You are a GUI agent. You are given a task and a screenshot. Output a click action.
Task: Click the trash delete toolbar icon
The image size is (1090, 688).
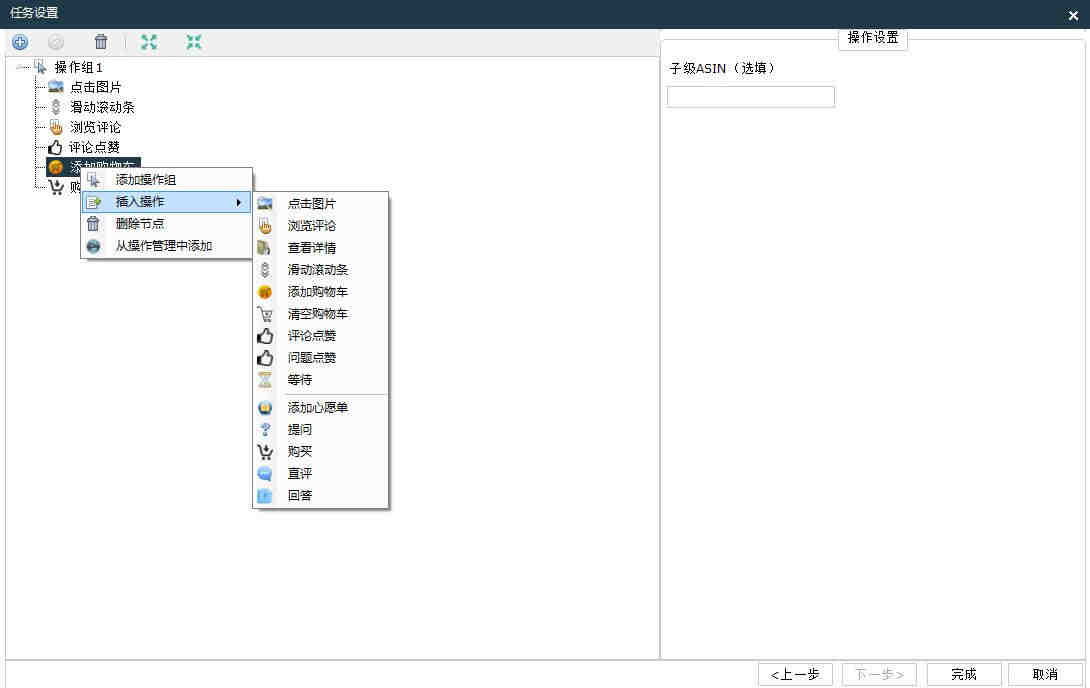pos(101,42)
